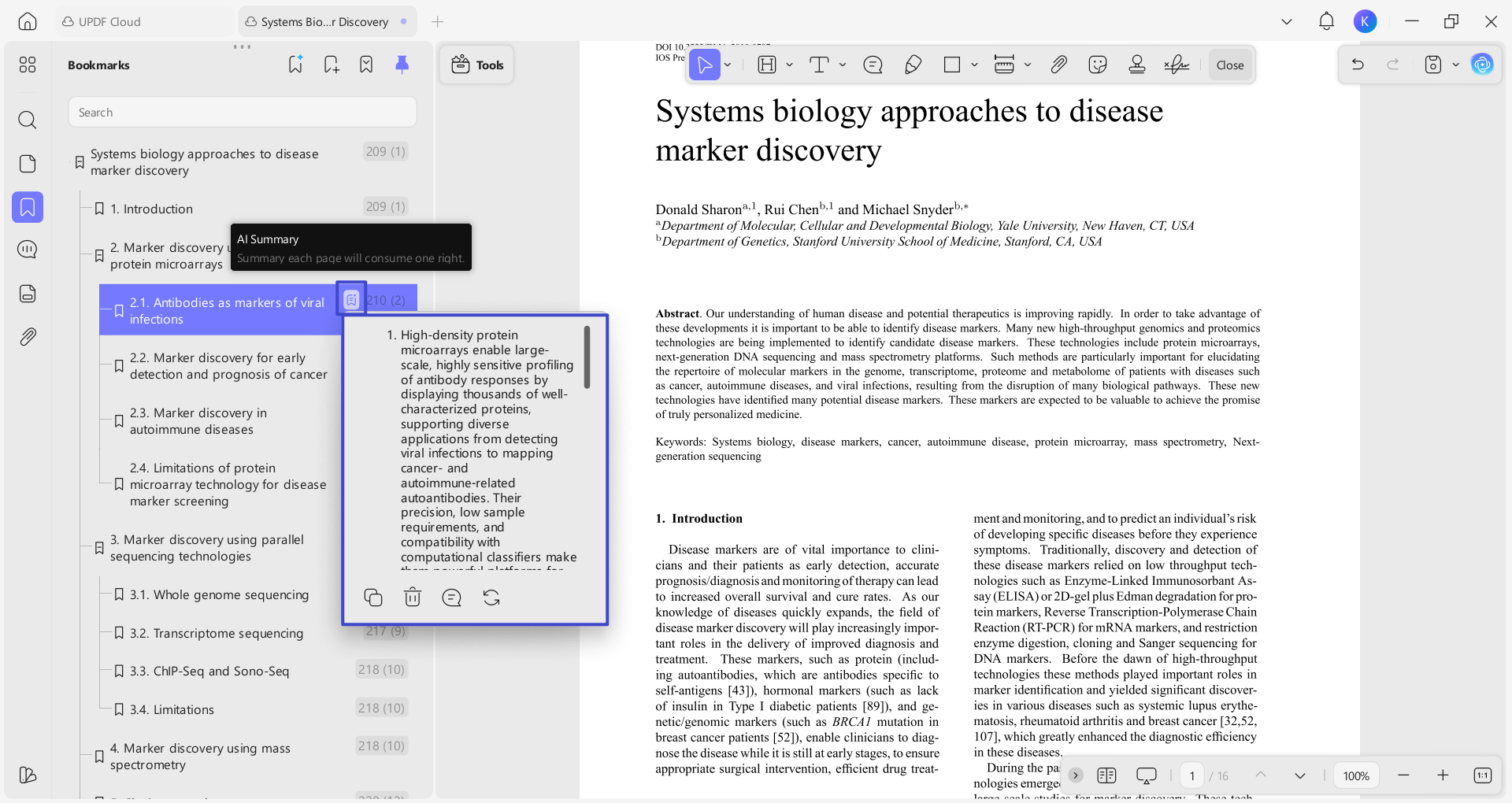1512x803 pixels.
Task: Pin the Bookmarks panel
Action: click(402, 65)
